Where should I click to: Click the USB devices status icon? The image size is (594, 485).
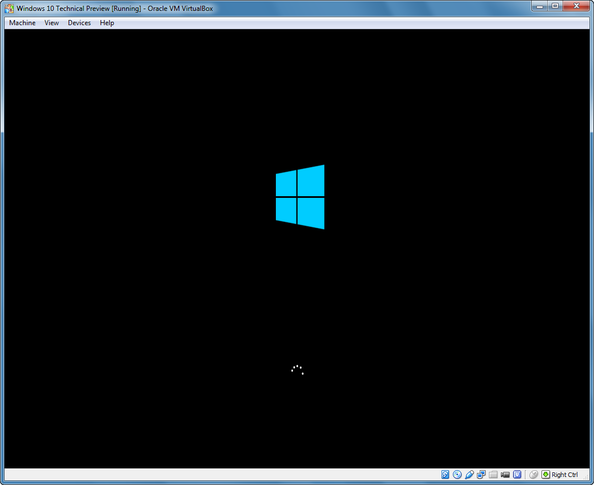point(469,474)
